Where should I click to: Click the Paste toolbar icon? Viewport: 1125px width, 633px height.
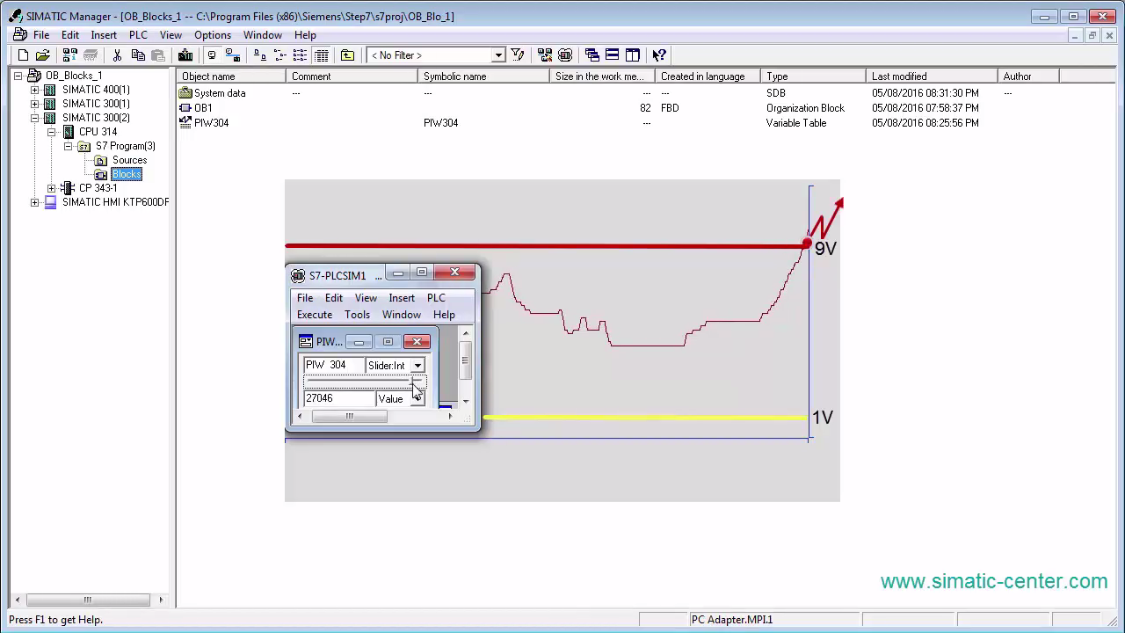159,55
